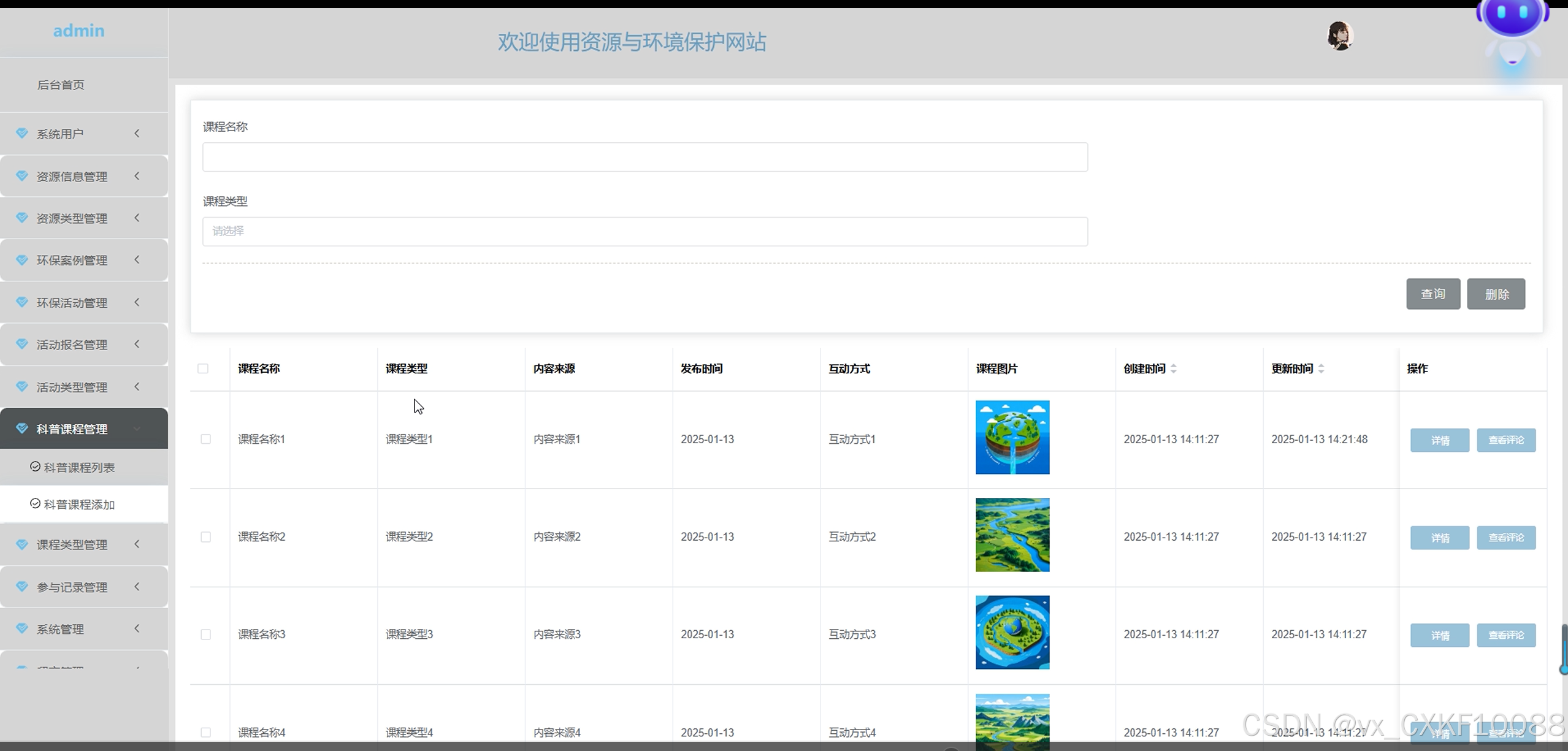Open the 课程类型 请选择 dropdown
This screenshot has height=751, width=1568.
click(644, 231)
